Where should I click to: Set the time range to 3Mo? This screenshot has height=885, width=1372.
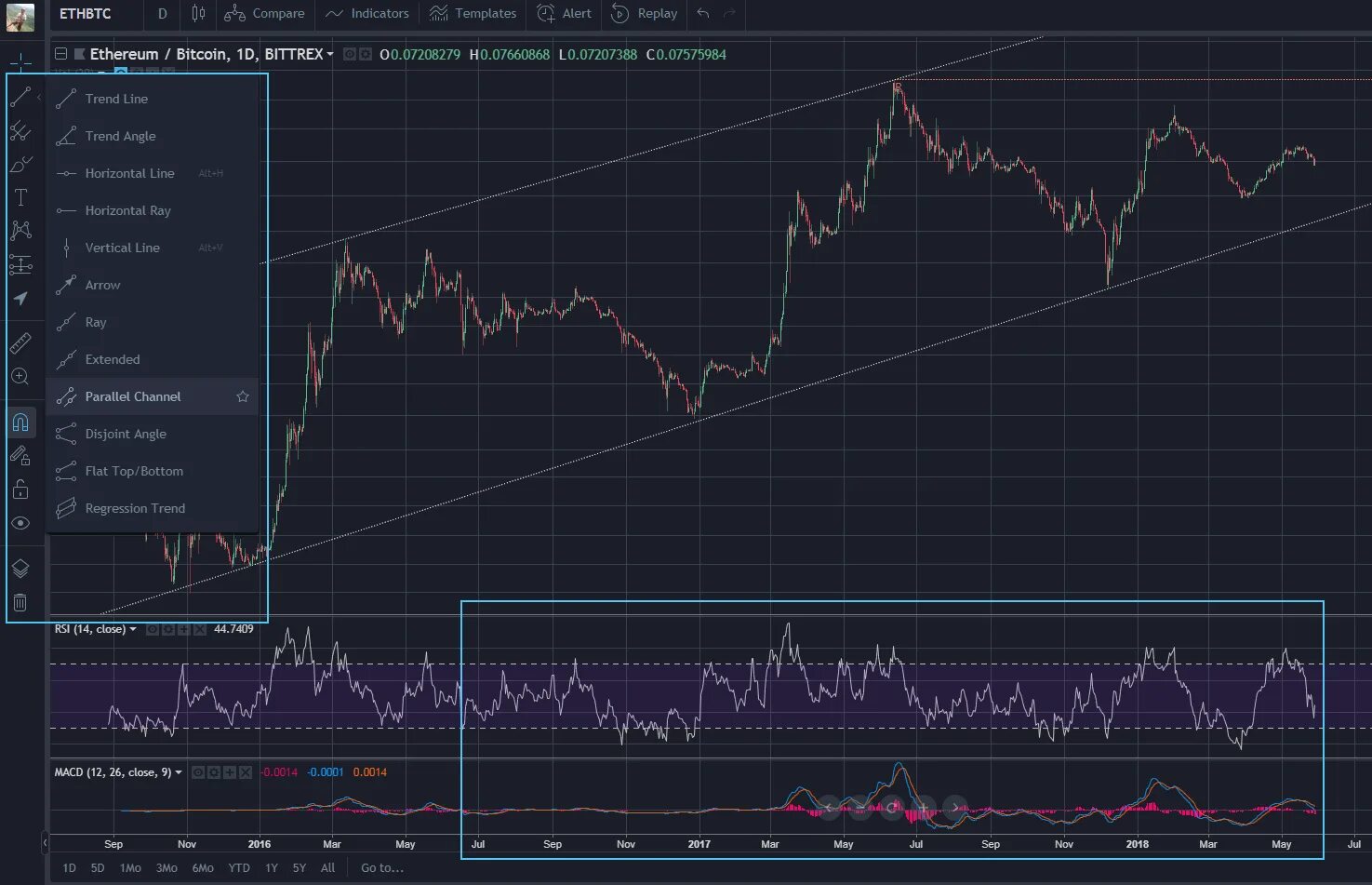[x=167, y=867]
